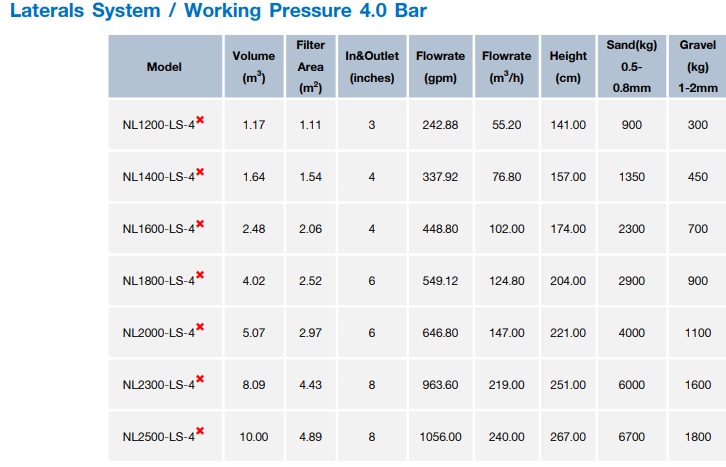Click the red X beside NL2000-LS-4
Viewport: 726px width, 467px height.
pyautogui.click(x=200, y=328)
